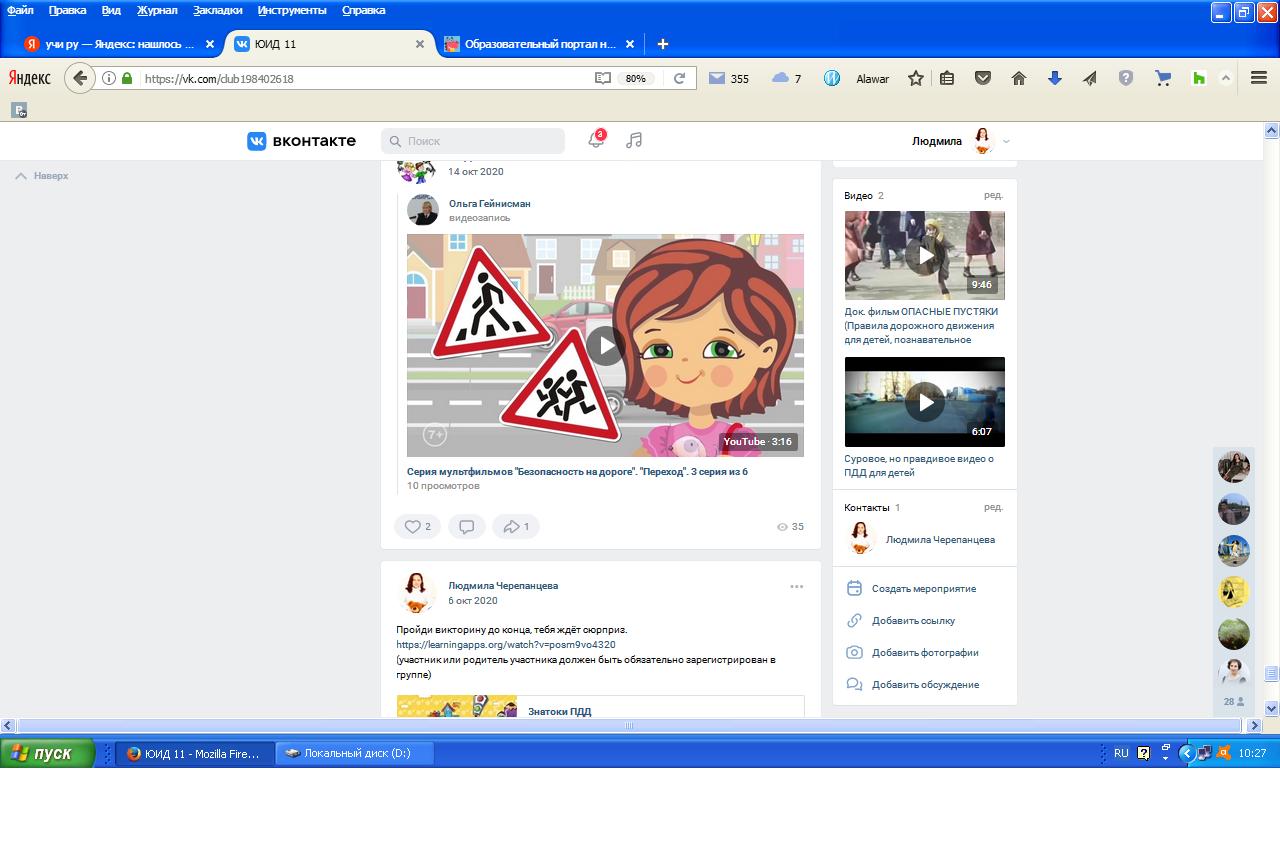The height and width of the screenshot is (867, 1280).
Task: Click Создать мероприятие
Action: [x=924, y=588]
